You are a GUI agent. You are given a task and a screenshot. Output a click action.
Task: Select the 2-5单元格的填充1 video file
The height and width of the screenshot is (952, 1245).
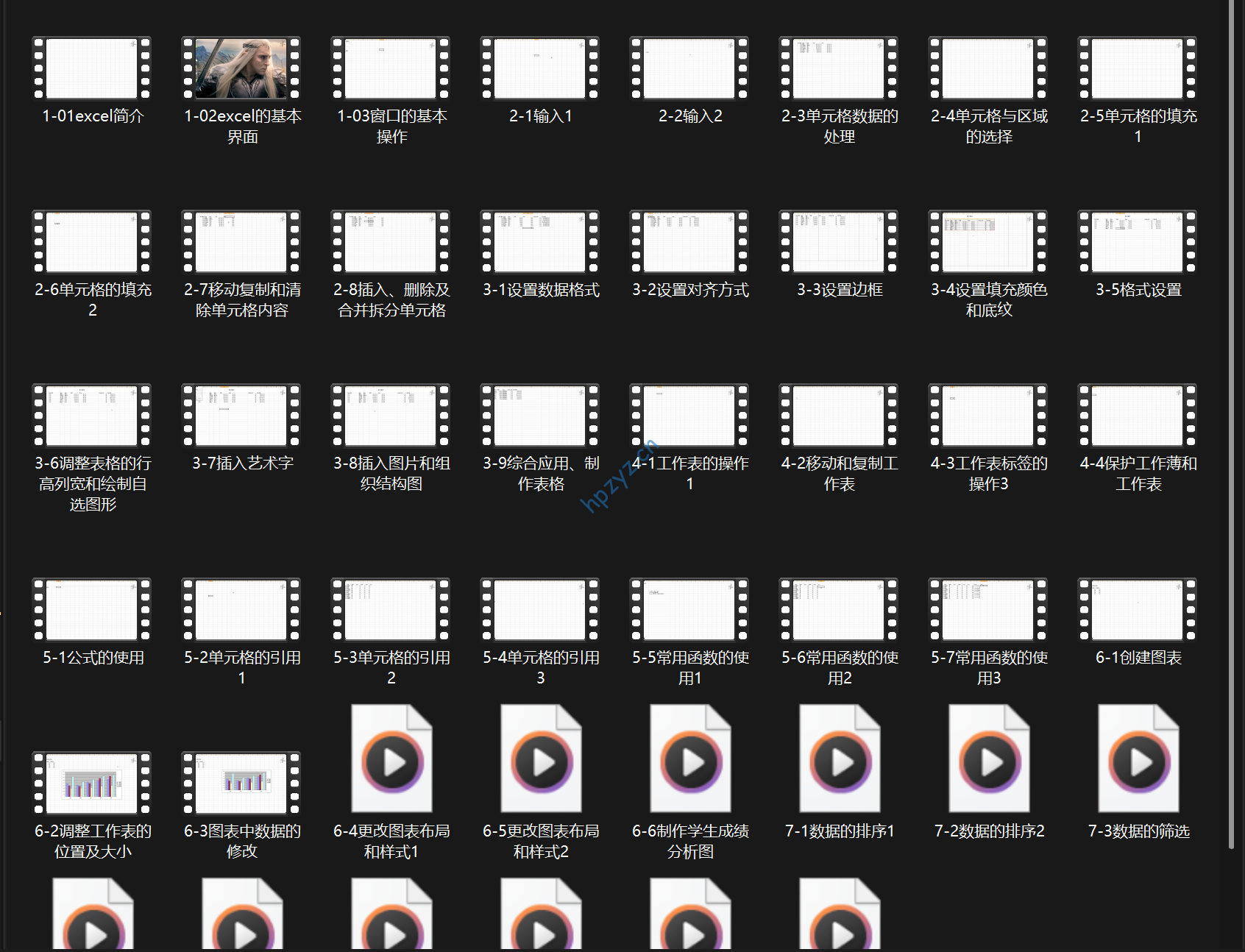[x=1138, y=68]
